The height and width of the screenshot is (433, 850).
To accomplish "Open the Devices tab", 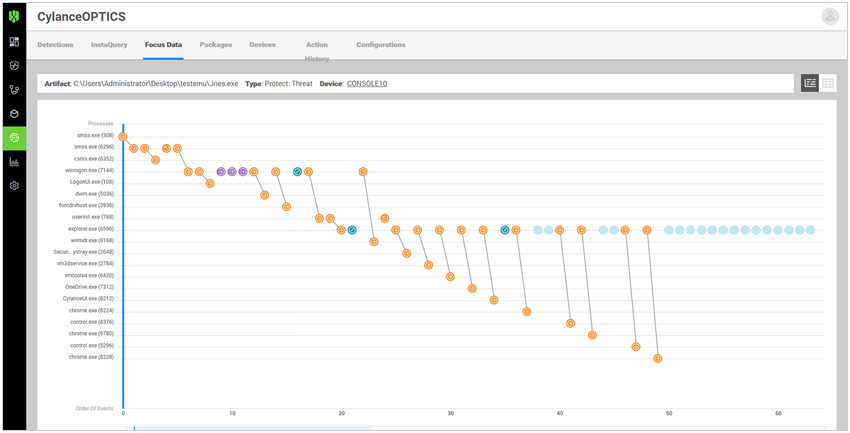I will 262,45.
